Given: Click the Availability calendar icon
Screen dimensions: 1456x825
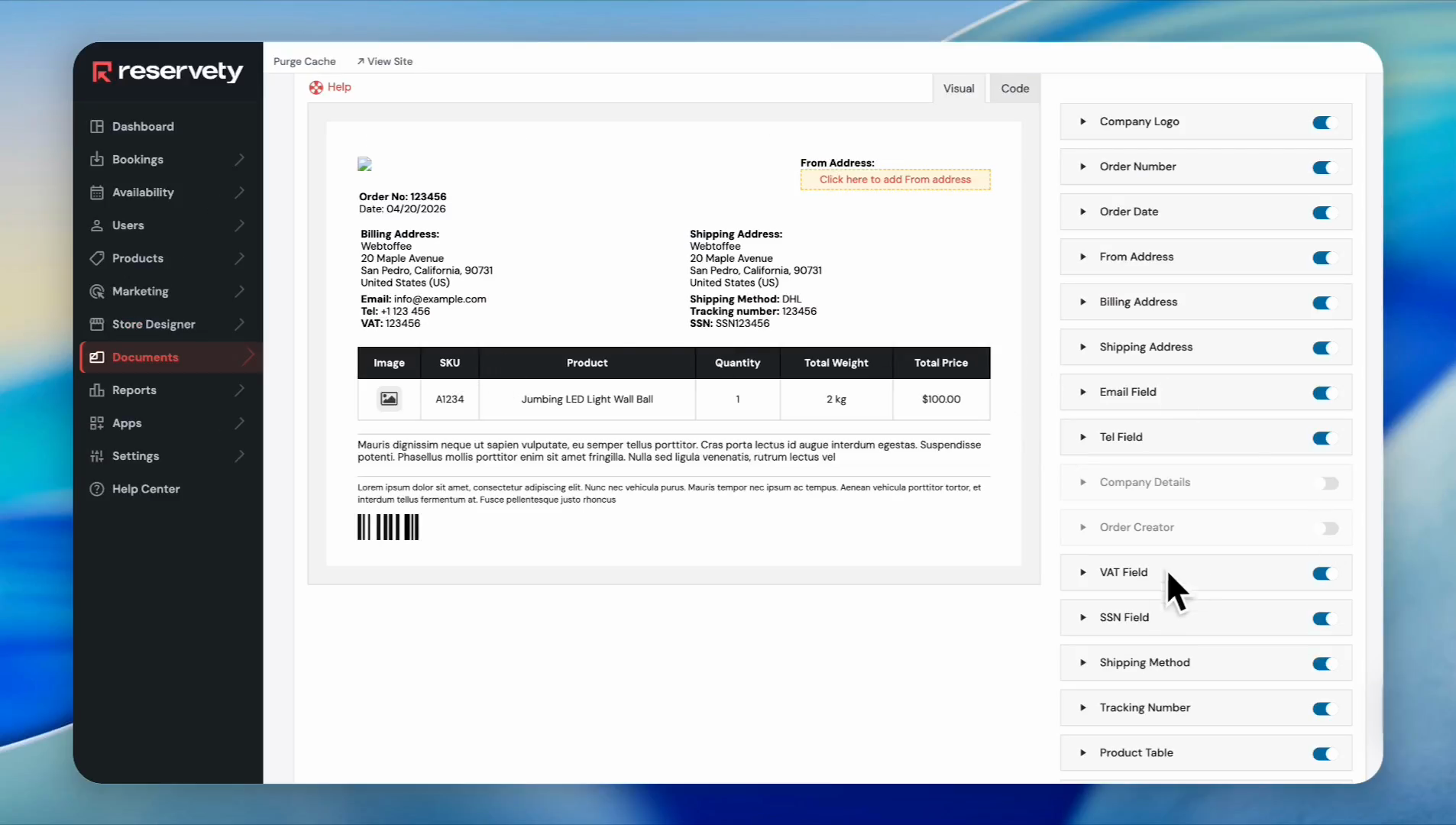Looking at the screenshot, I should [97, 192].
